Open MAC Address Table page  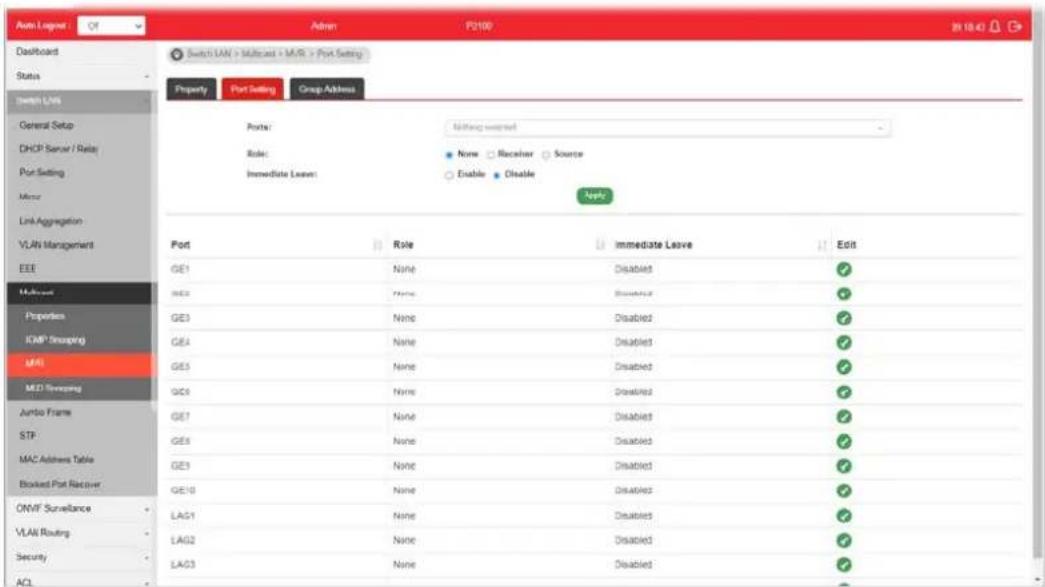click(57, 460)
